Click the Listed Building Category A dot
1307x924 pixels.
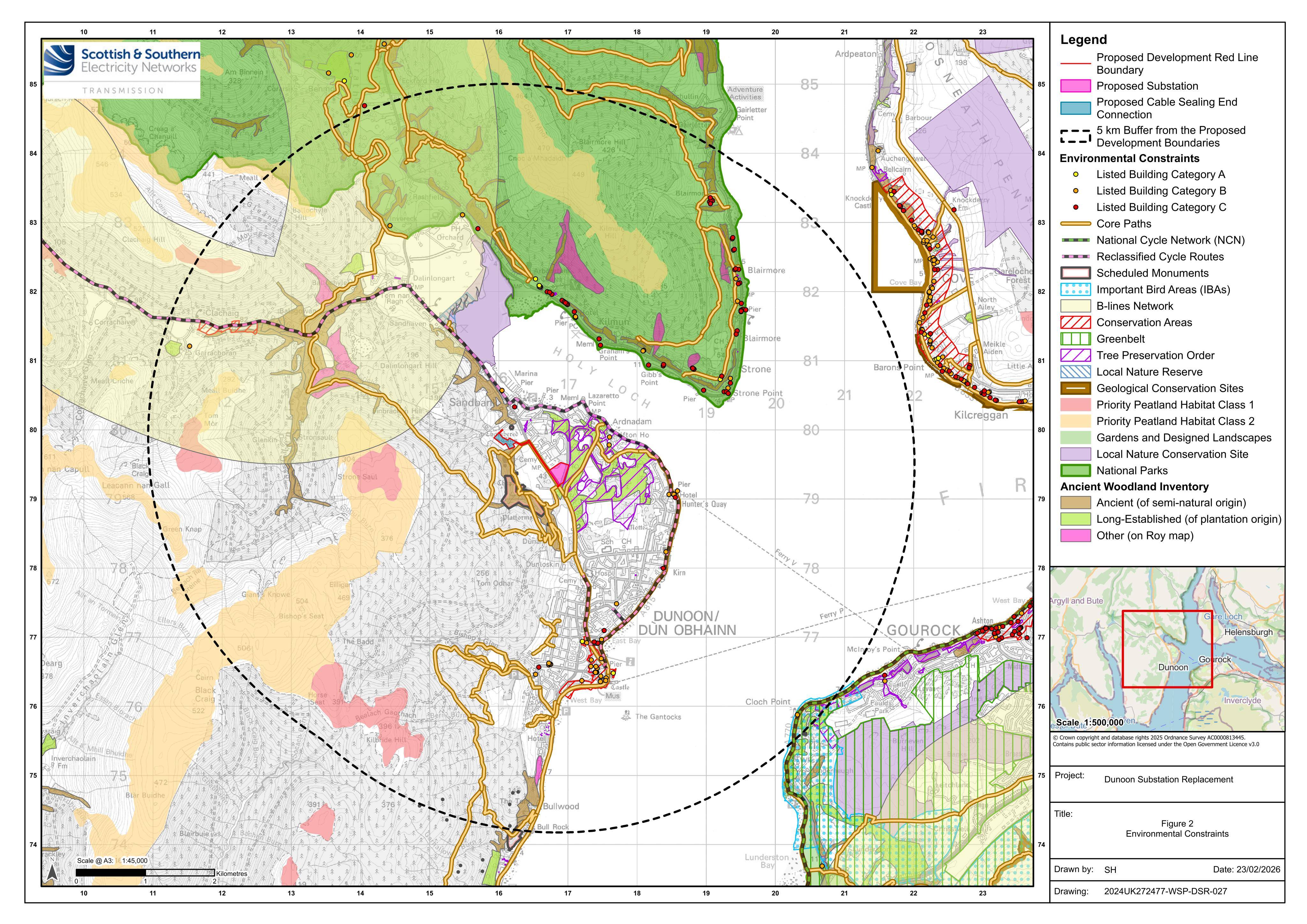click(1075, 175)
